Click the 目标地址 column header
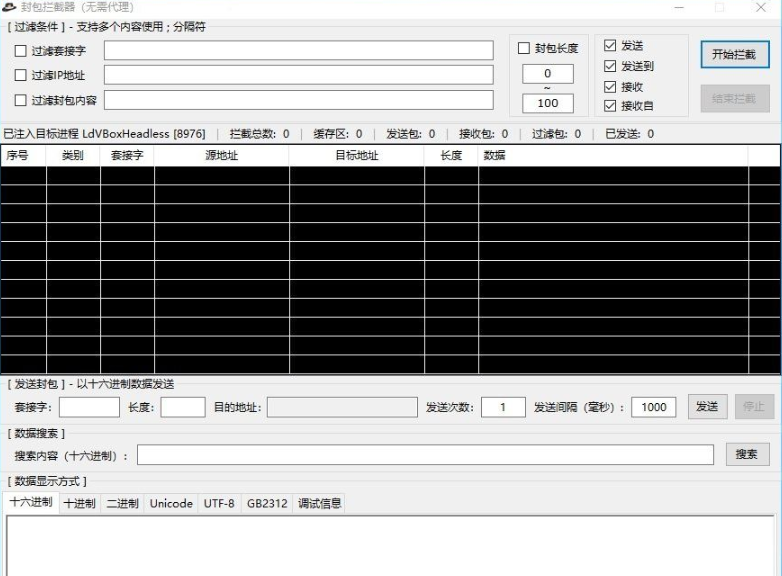The height and width of the screenshot is (576, 782). click(357, 156)
